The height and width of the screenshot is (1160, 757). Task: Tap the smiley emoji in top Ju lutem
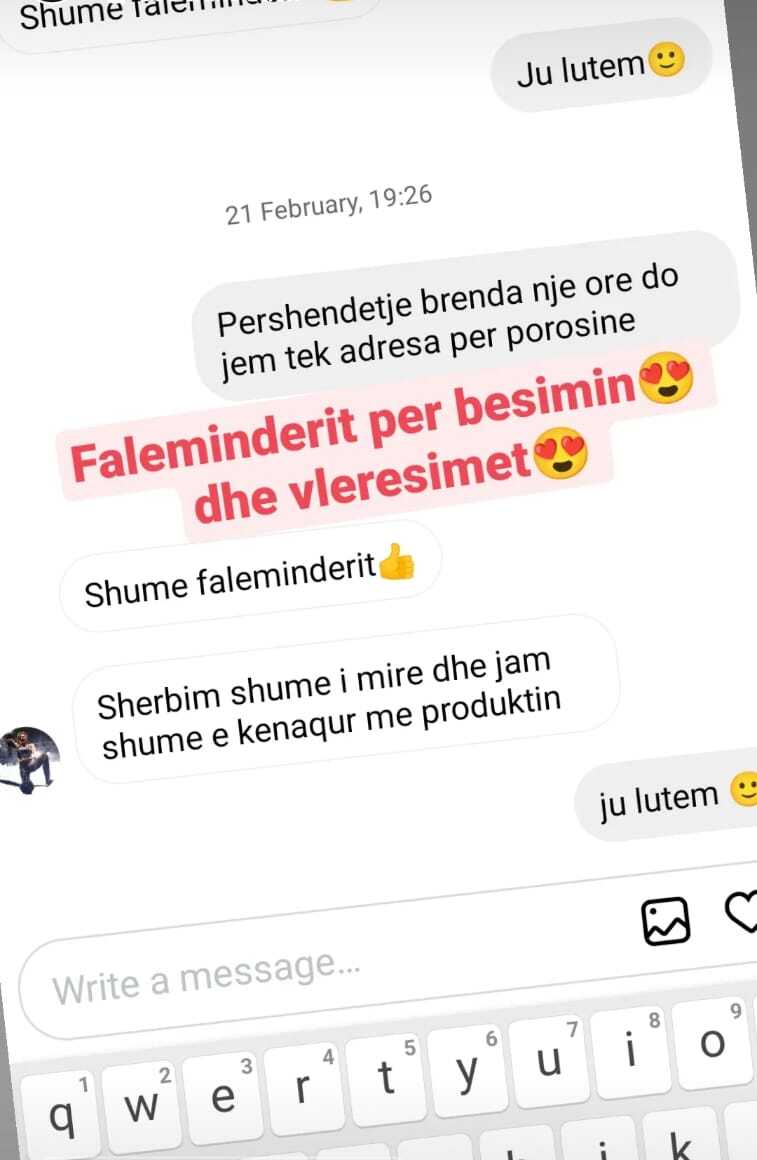pyautogui.click(x=667, y=59)
